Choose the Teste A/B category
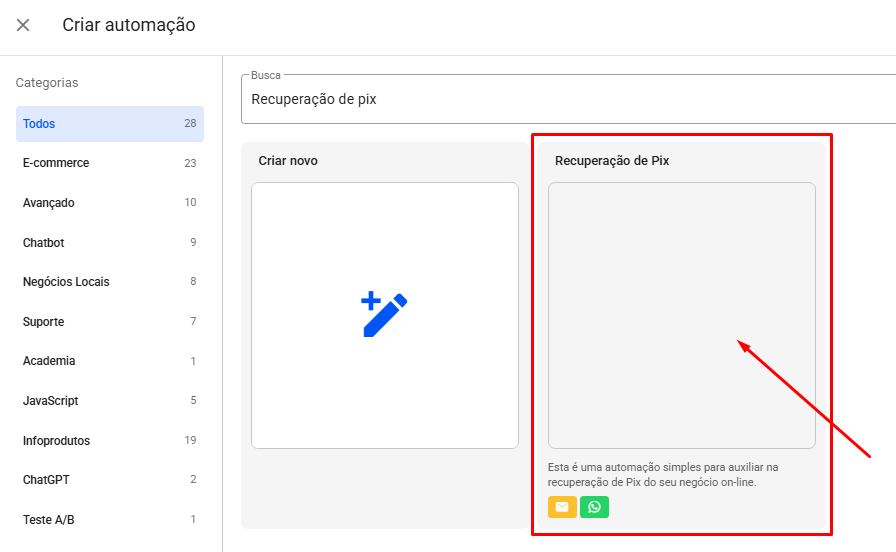The image size is (896, 552). click(109, 520)
